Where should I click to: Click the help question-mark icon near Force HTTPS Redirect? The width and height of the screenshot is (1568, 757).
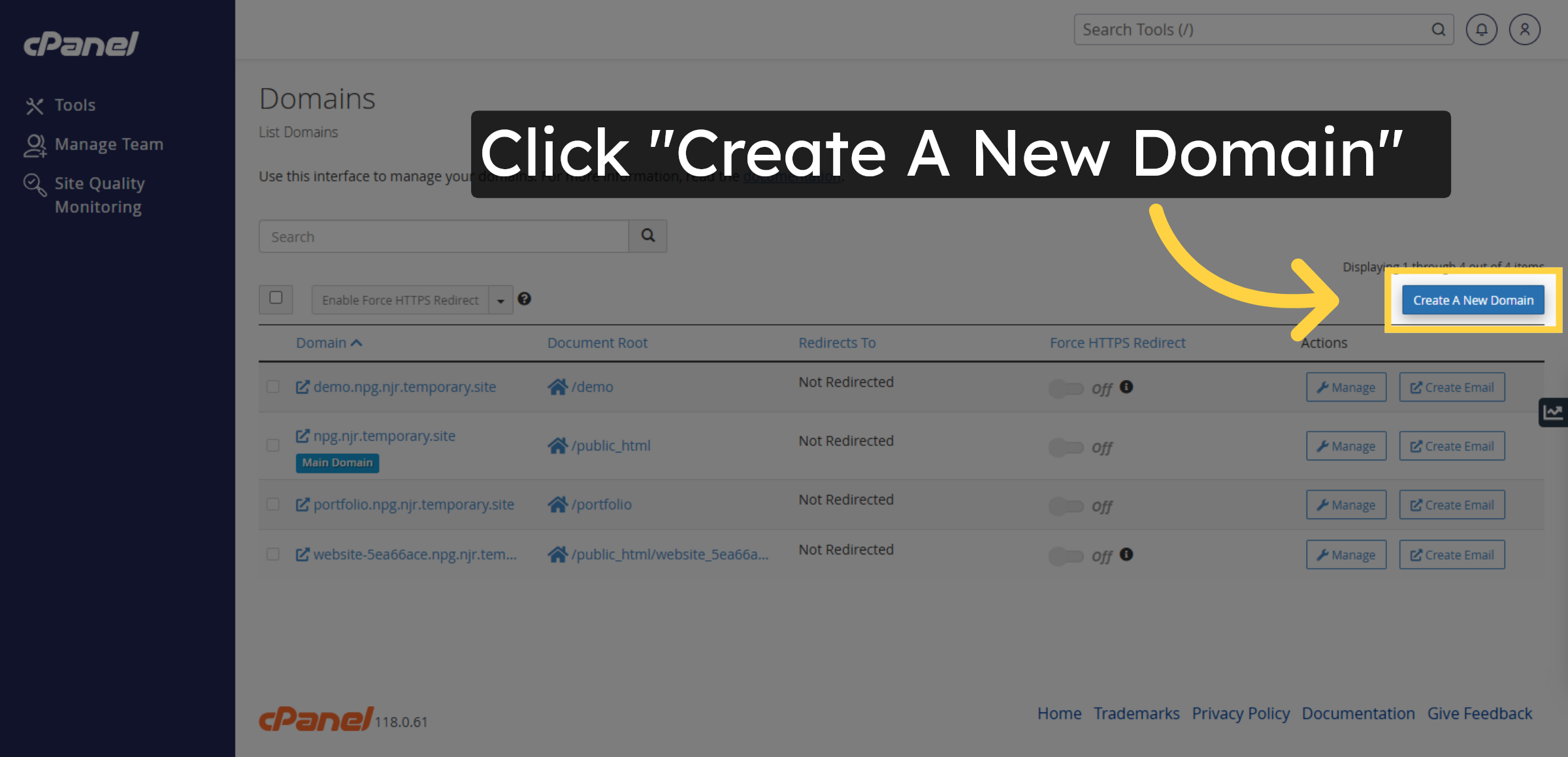coord(525,299)
